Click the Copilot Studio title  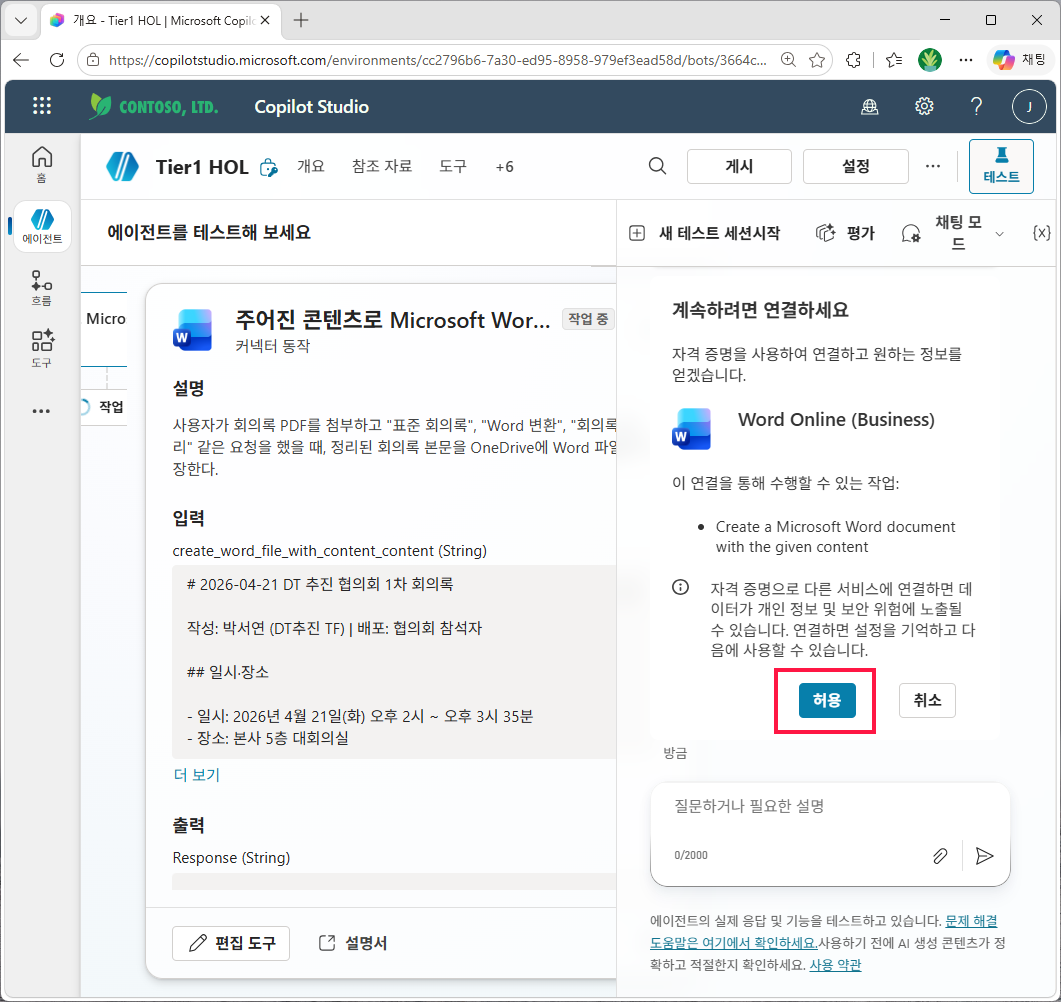click(x=311, y=106)
